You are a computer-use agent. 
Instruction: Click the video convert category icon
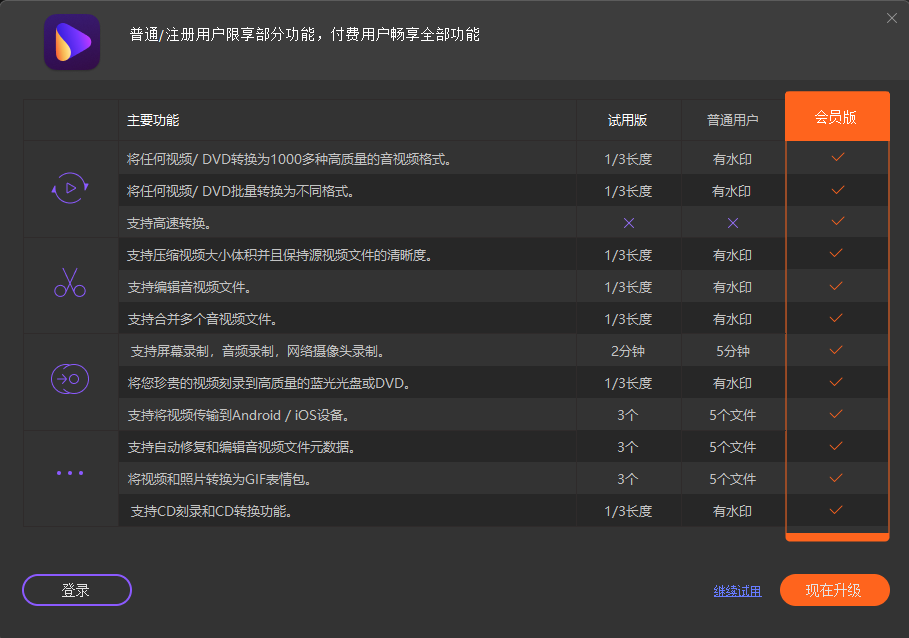[x=70, y=188]
